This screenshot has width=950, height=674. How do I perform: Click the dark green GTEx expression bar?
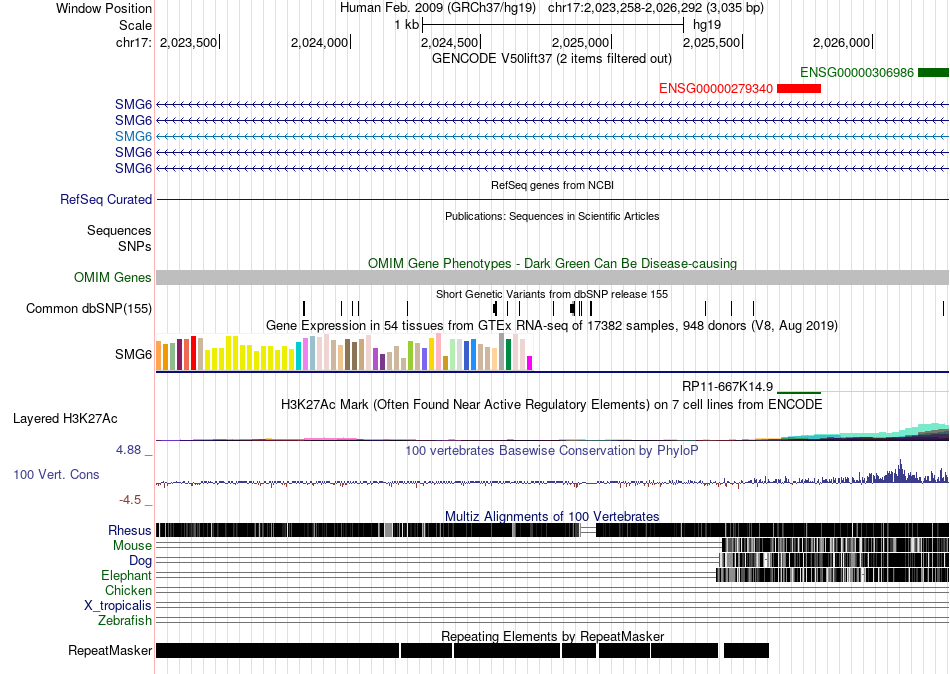(x=508, y=355)
